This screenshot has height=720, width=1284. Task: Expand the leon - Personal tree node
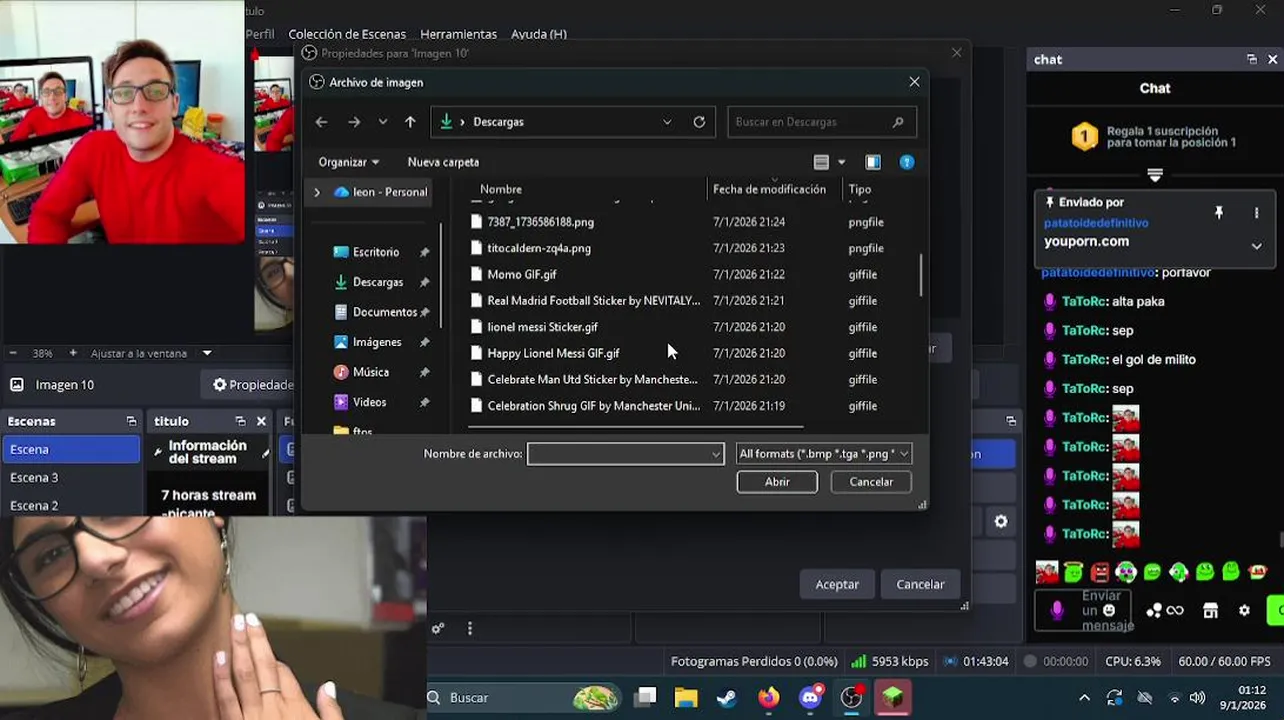(x=317, y=192)
